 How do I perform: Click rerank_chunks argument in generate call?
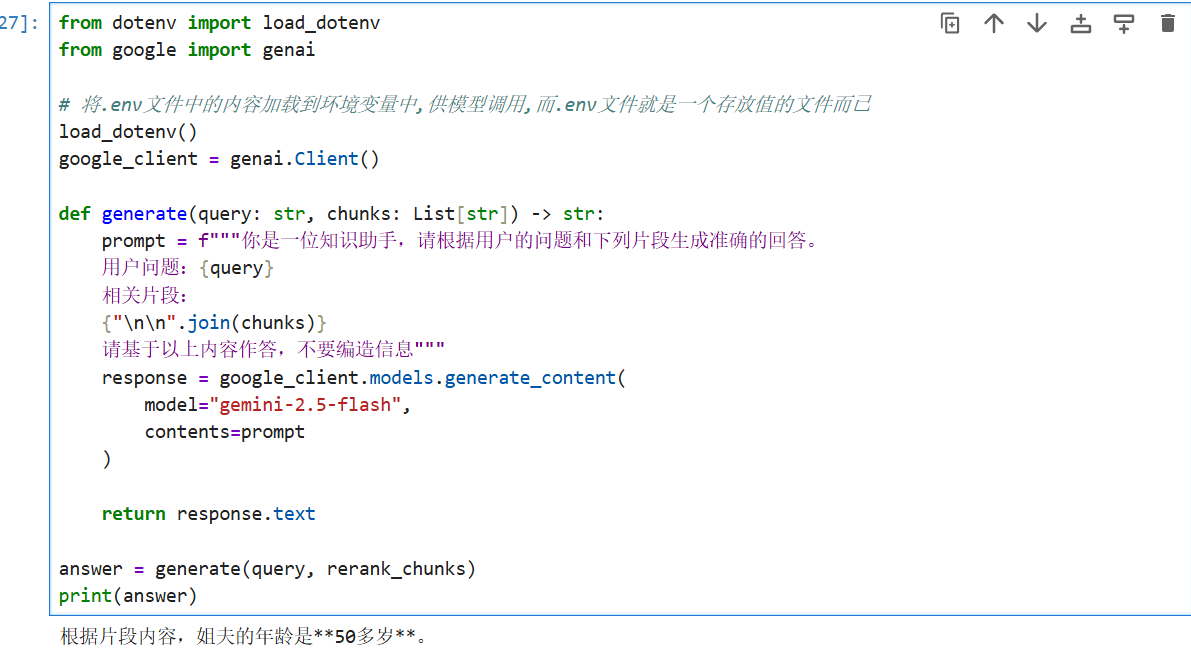tap(396, 569)
